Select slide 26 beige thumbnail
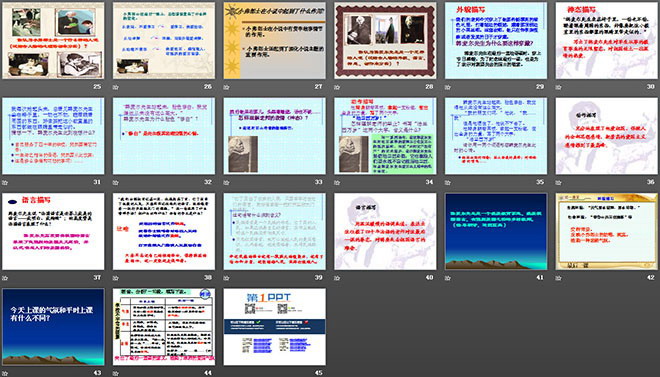This screenshot has width=660, height=377. 164,40
